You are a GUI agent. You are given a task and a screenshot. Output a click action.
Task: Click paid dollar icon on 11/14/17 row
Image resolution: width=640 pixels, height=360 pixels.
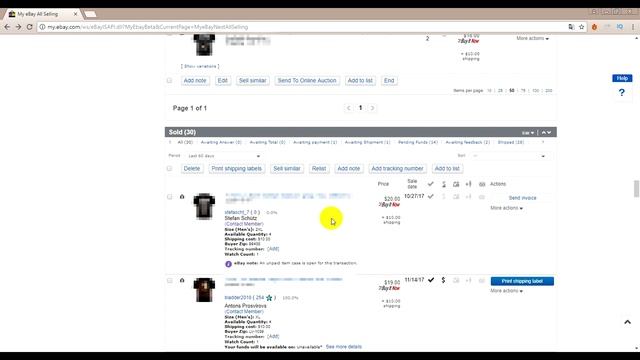[x=443, y=280]
